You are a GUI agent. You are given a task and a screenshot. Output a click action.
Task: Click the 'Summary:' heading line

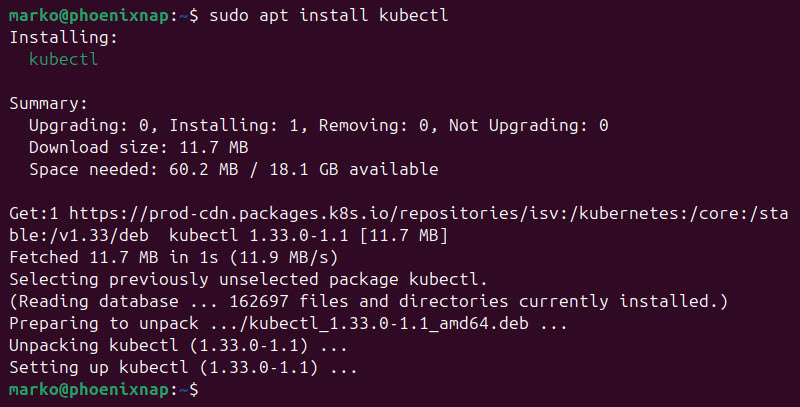pyautogui.click(x=48, y=104)
